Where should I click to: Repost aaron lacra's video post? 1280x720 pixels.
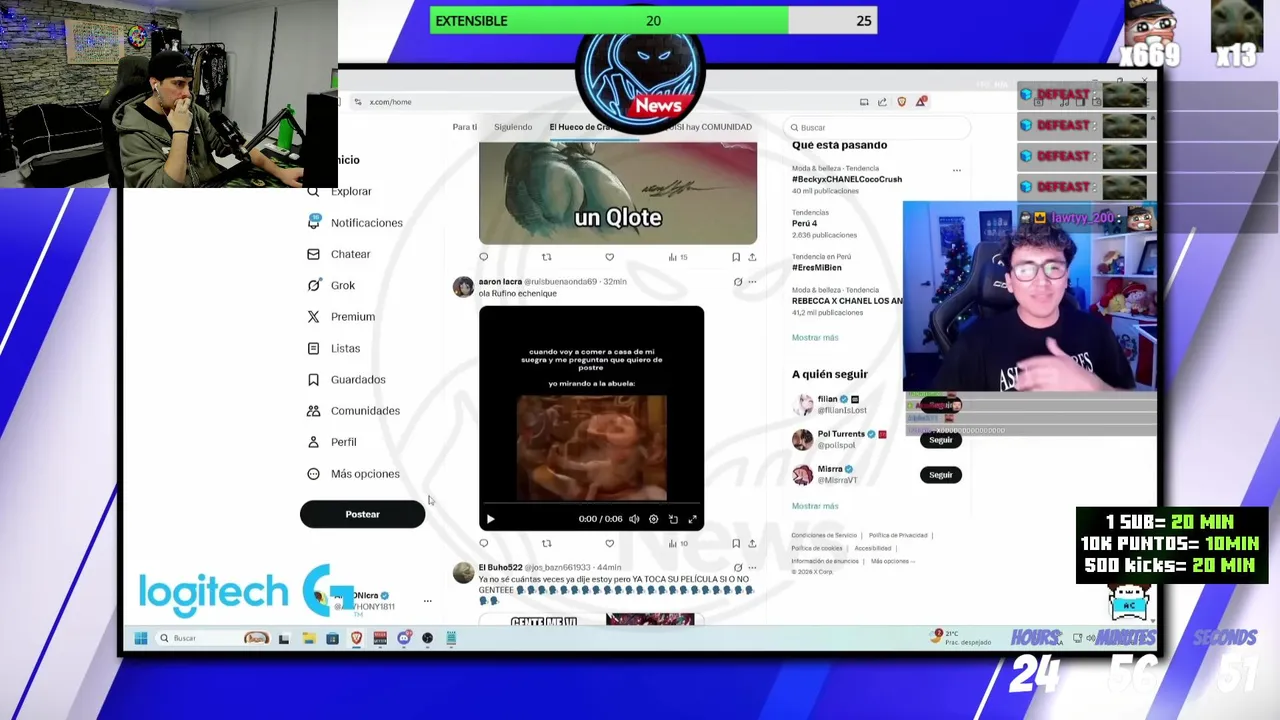(x=546, y=543)
